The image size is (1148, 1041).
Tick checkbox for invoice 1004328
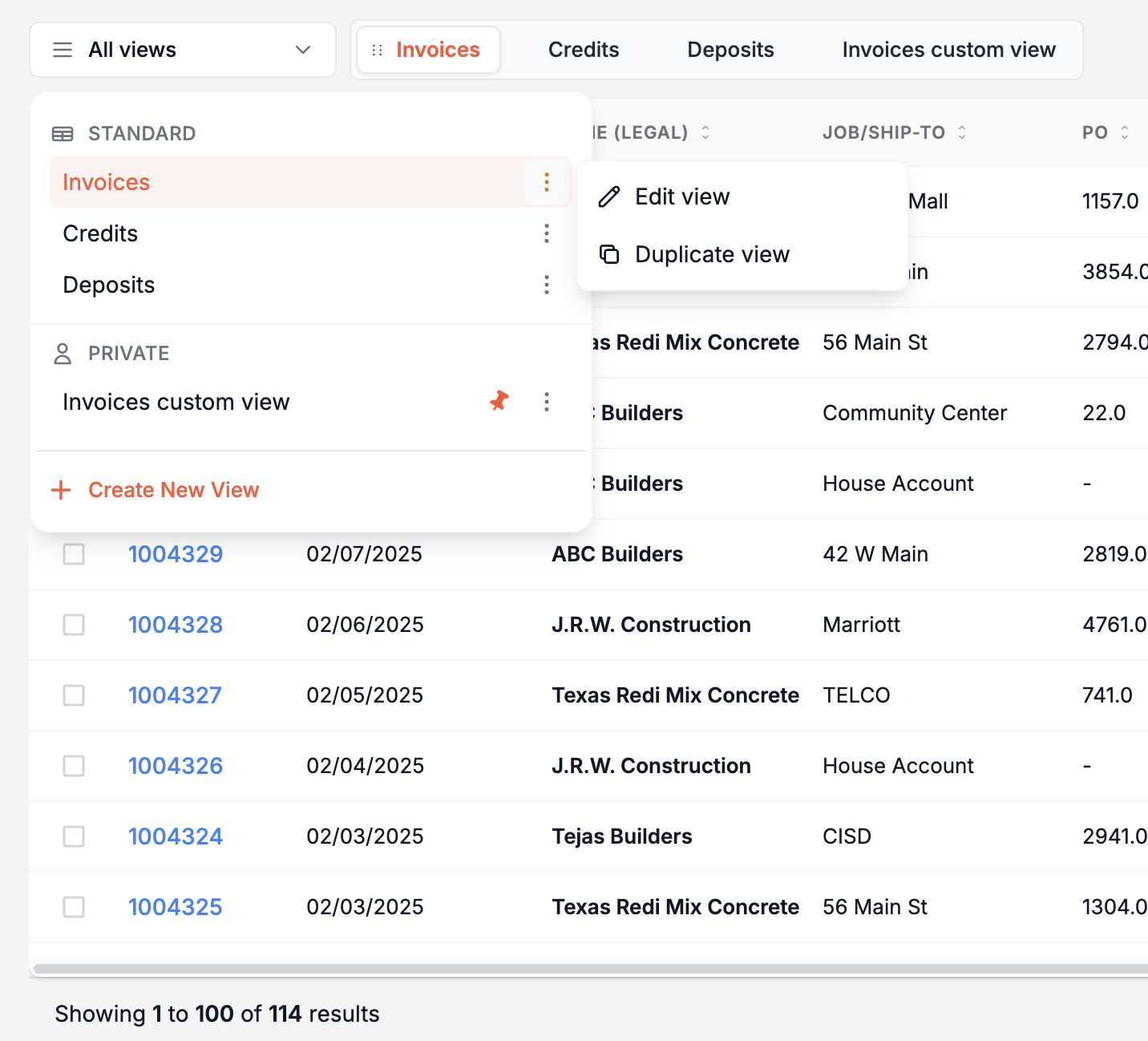[74, 625]
